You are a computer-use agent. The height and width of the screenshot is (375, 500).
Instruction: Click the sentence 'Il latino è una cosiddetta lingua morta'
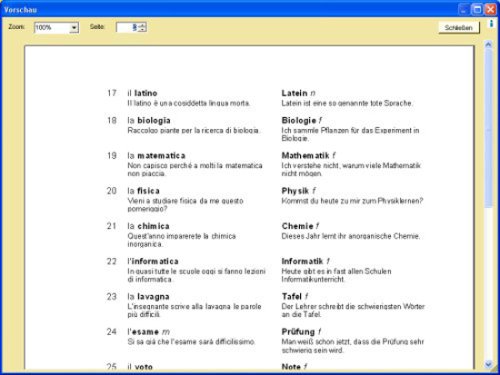click(189, 103)
